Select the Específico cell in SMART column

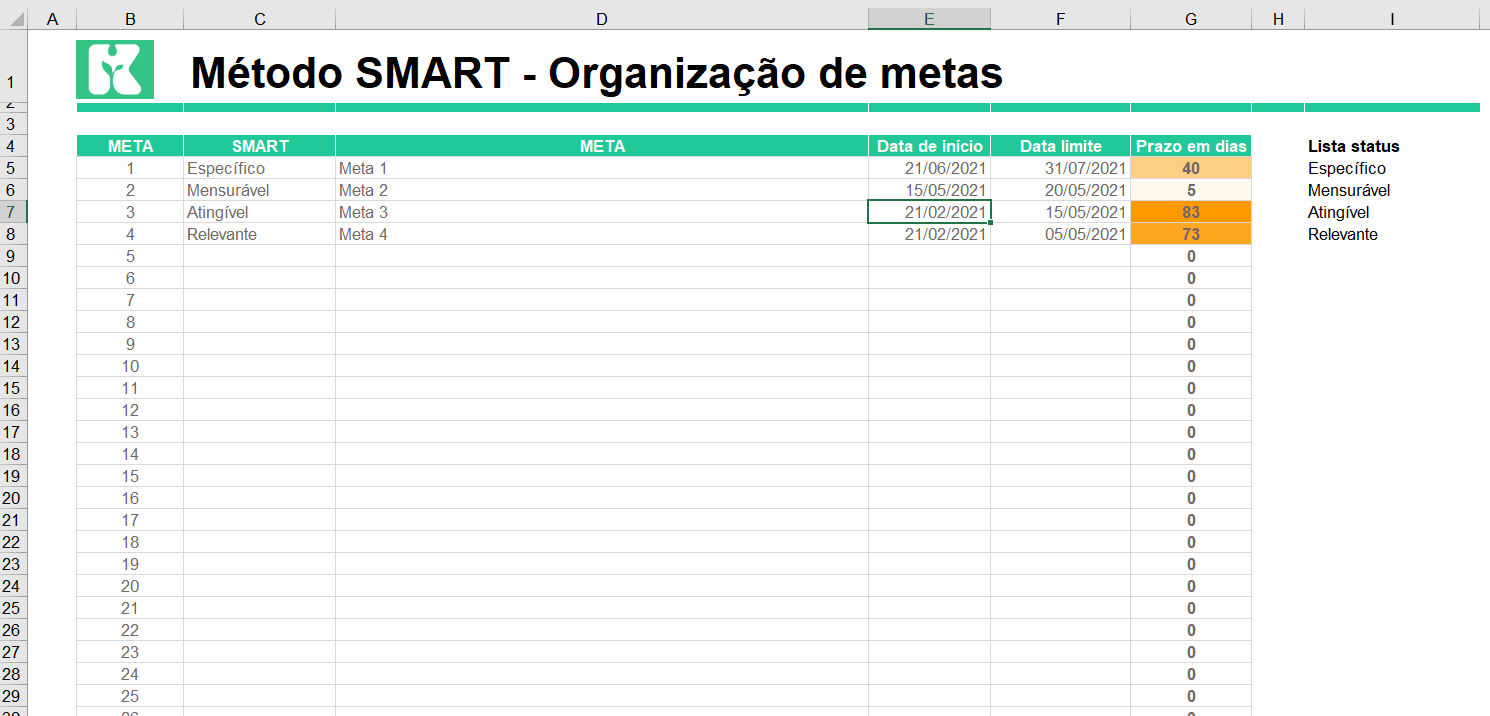259,168
